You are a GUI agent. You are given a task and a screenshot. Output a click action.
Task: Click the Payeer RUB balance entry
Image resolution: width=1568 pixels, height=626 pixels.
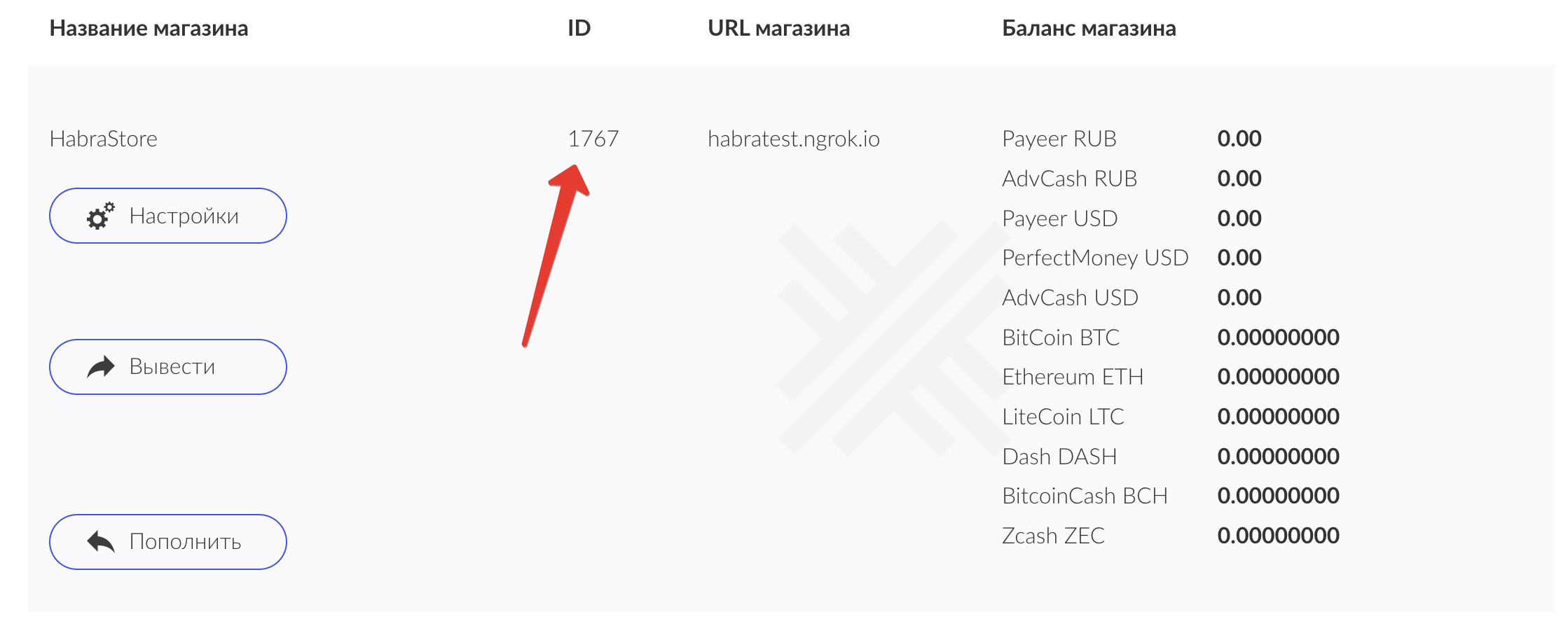point(1060,139)
